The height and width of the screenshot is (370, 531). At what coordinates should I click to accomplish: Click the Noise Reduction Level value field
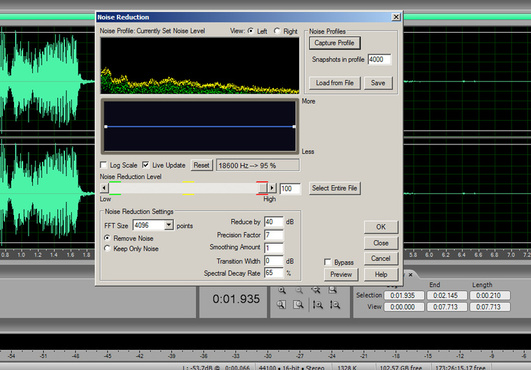290,189
